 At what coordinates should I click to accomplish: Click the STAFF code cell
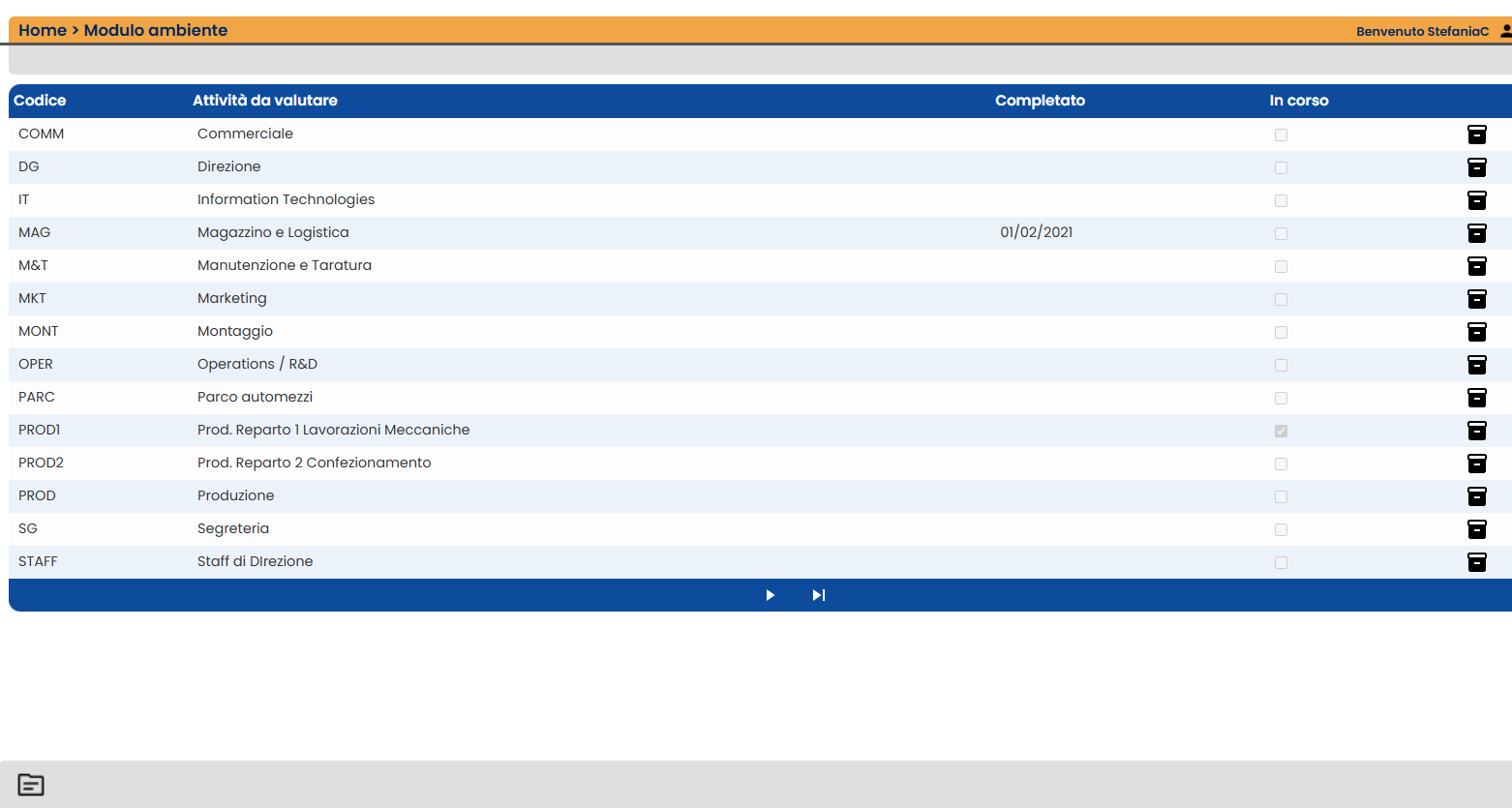pos(38,561)
